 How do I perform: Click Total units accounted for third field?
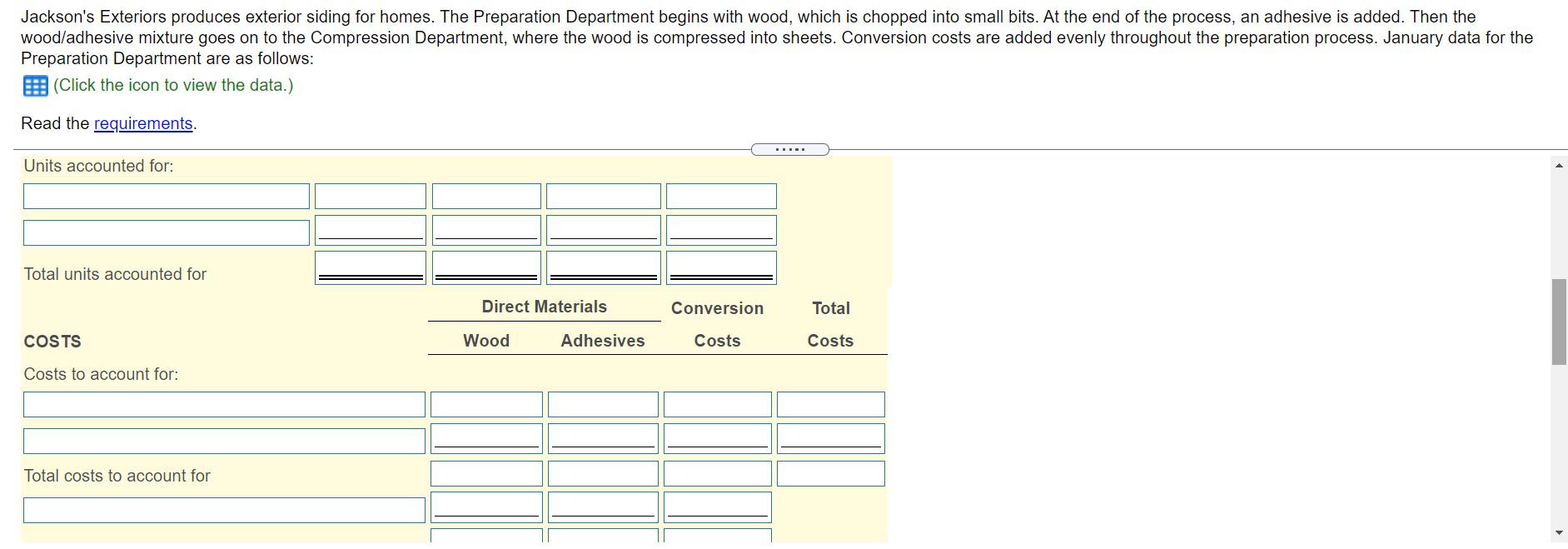[x=604, y=267]
